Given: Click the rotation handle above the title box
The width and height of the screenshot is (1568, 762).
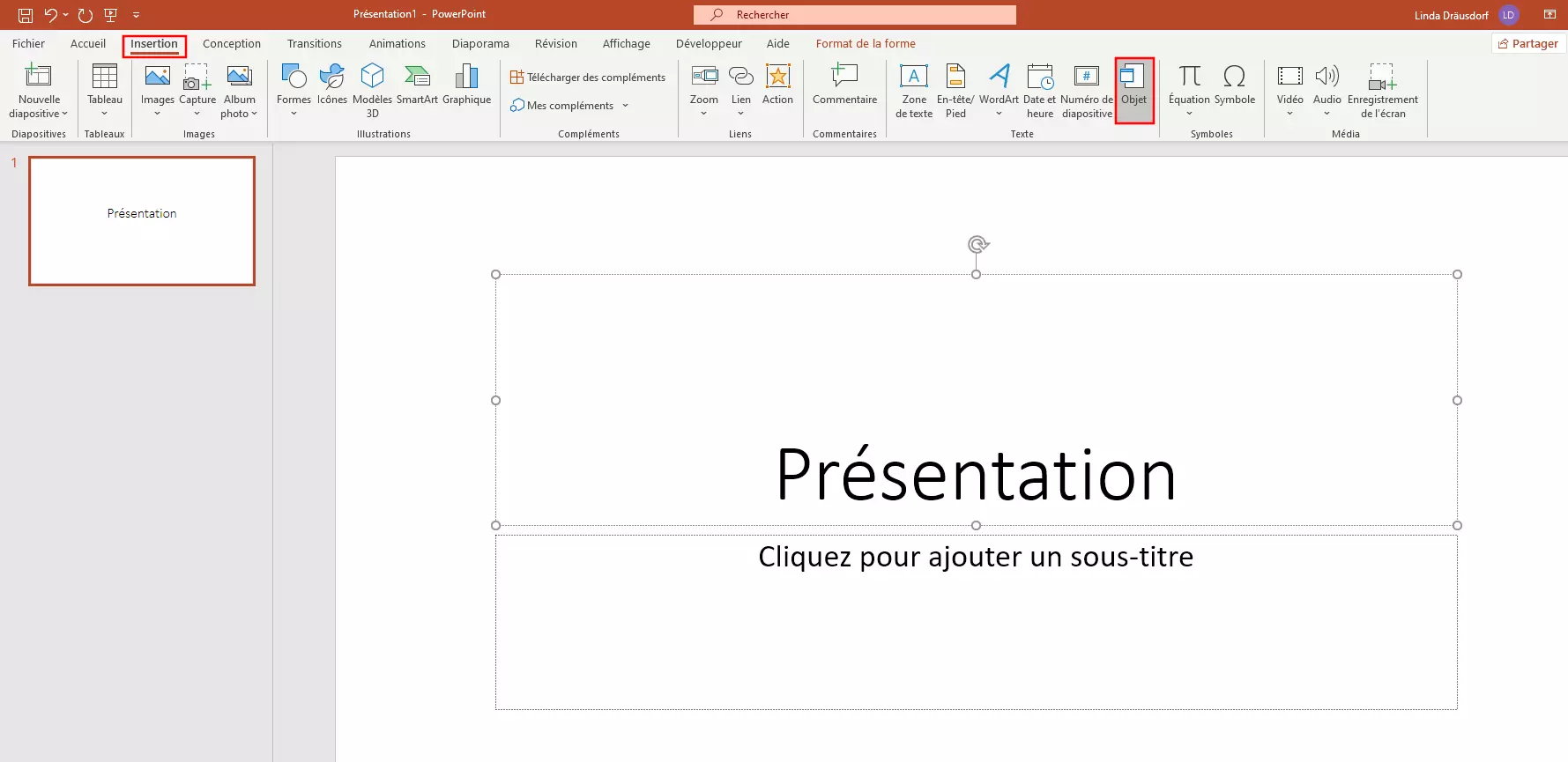Looking at the screenshot, I should coord(977,244).
